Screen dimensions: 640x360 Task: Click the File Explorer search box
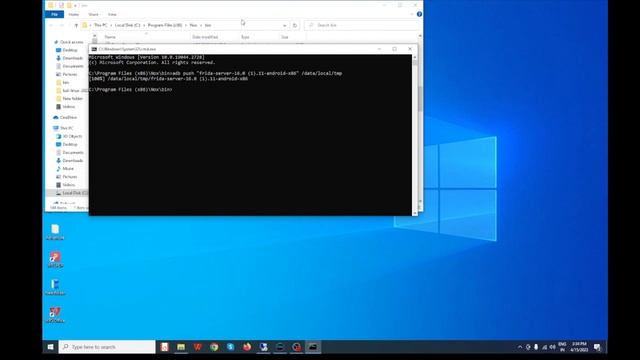click(x=361, y=25)
